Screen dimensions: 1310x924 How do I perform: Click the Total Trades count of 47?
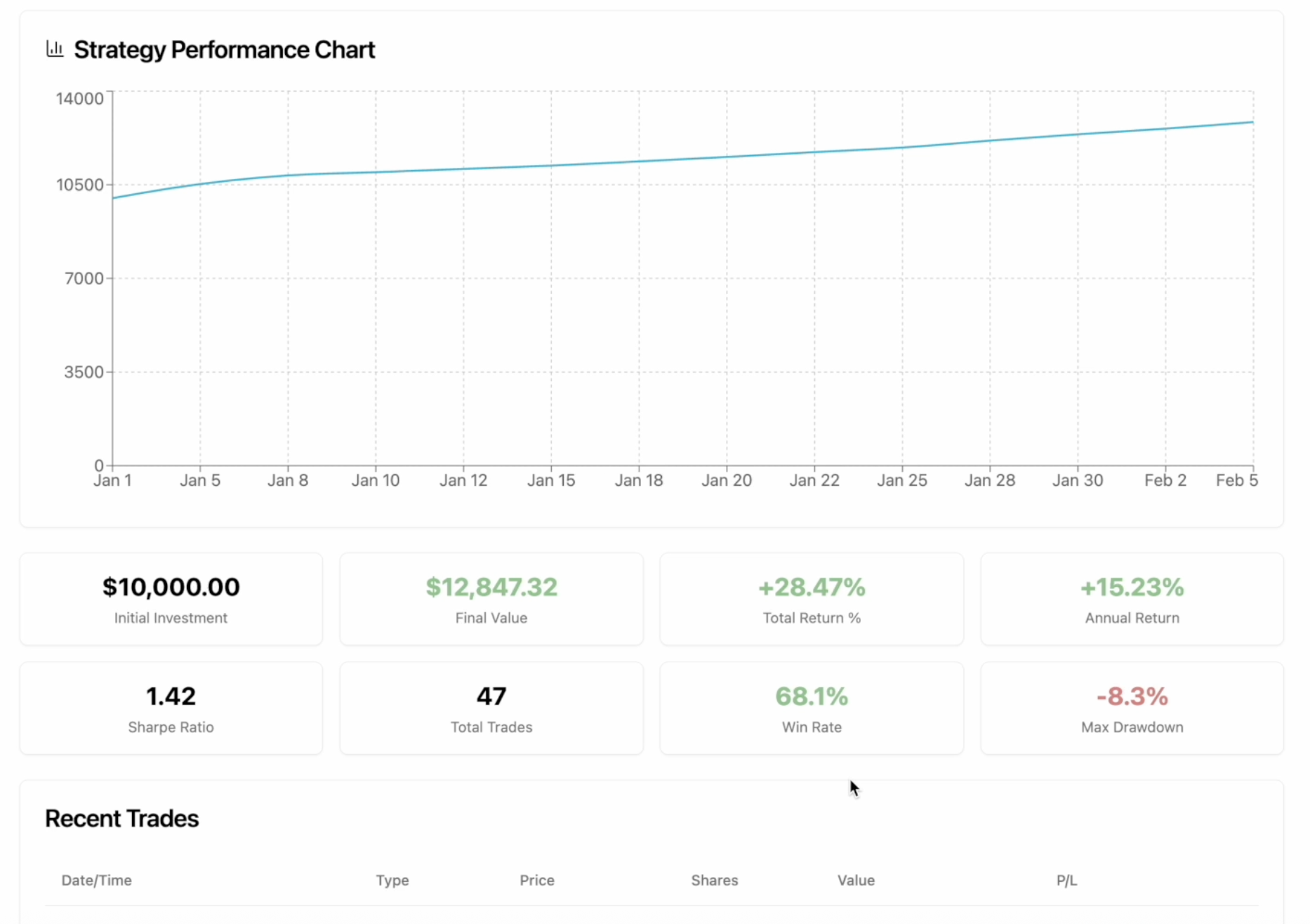pos(491,696)
